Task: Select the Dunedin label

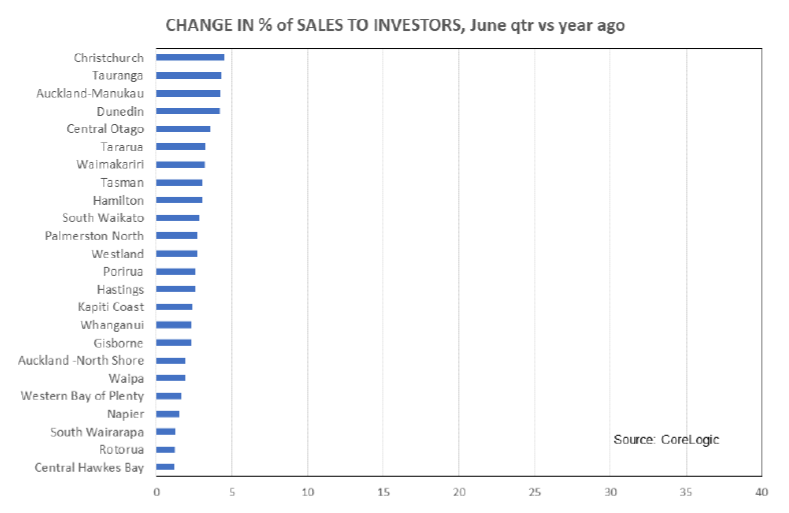Action: [x=120, y=111]
